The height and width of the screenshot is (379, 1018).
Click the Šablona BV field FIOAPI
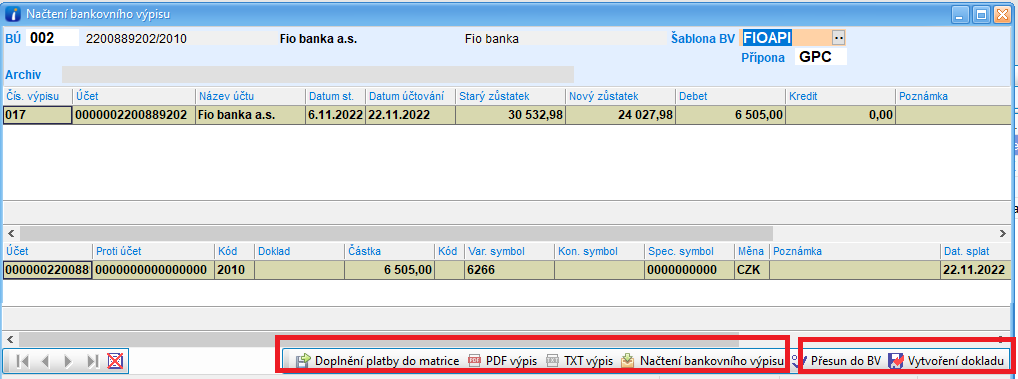pyautogui.click(x=786, y=38)
